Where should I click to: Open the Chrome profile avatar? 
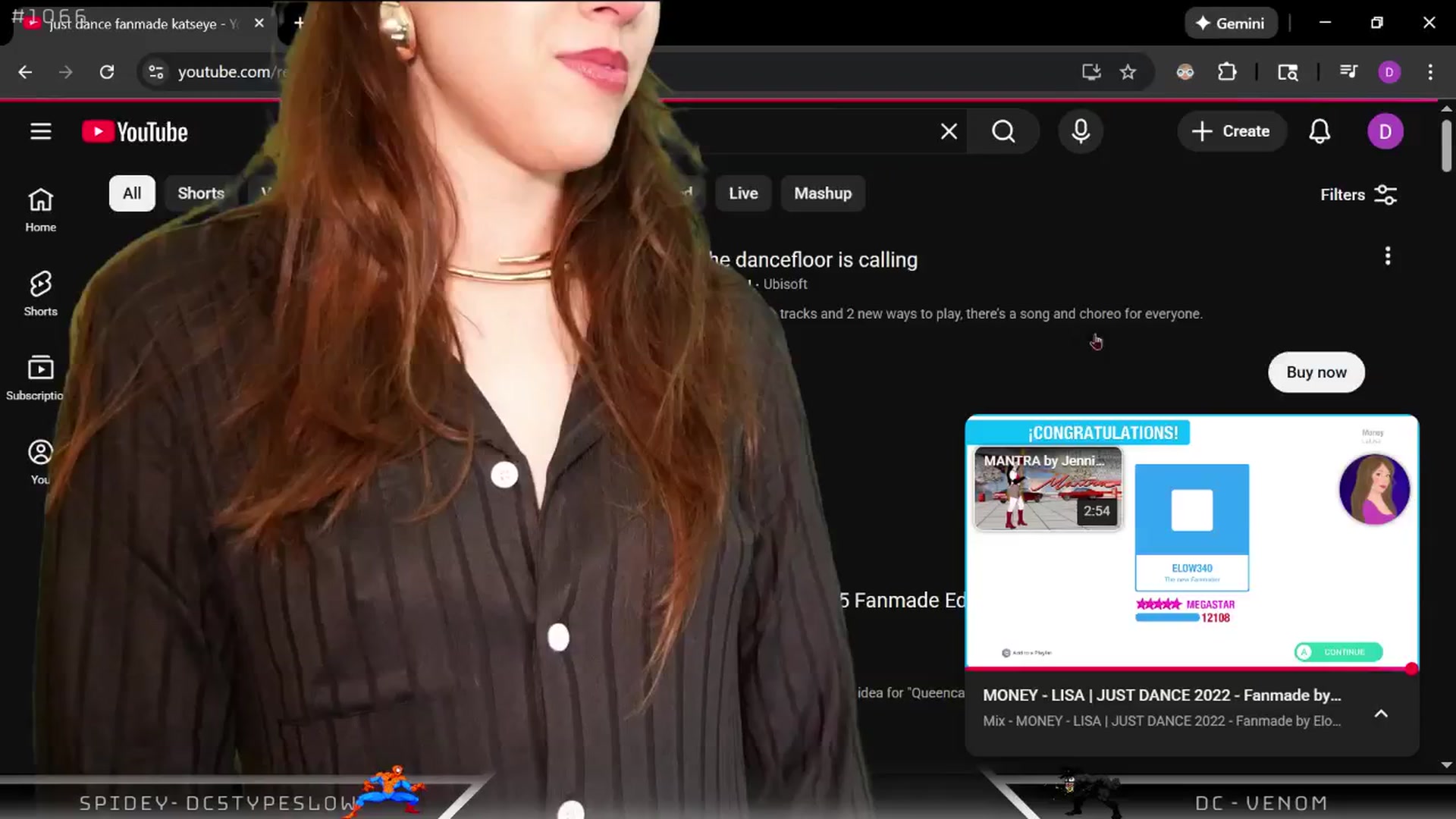pyautogui.click(x=1389, y=72)
